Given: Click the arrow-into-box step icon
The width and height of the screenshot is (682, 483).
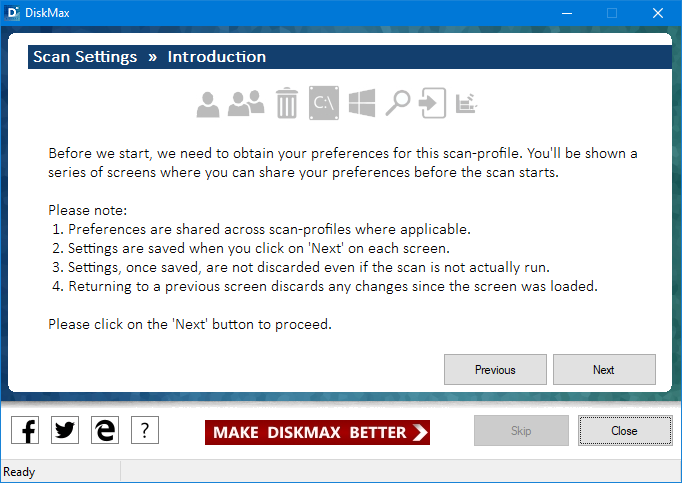Looking at the screenshot, I should pyautogui.click(x=432, y=103).
